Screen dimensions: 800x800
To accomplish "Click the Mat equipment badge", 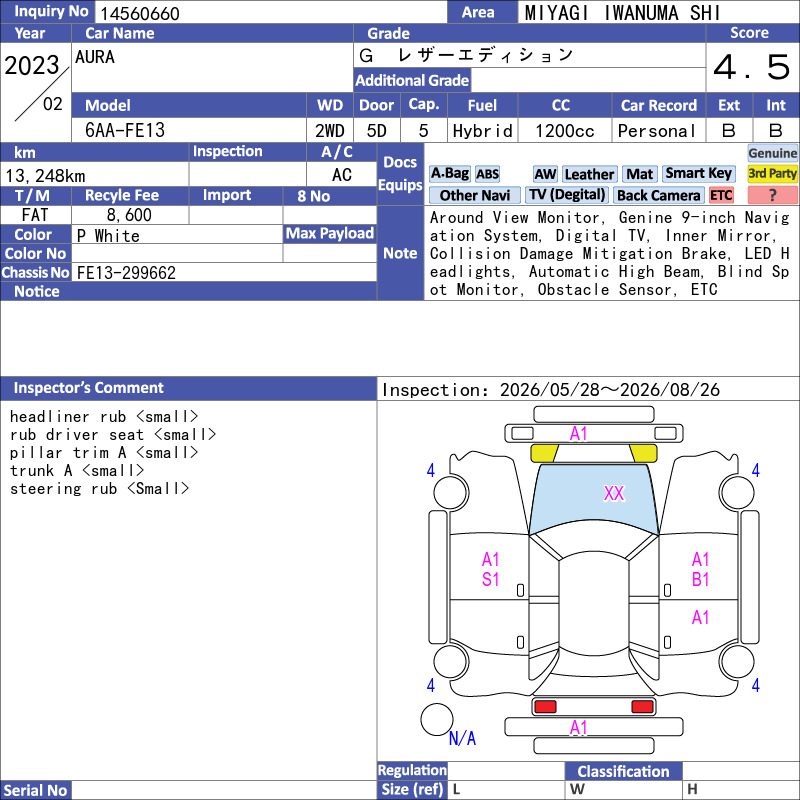I will [x=639, y=174].
